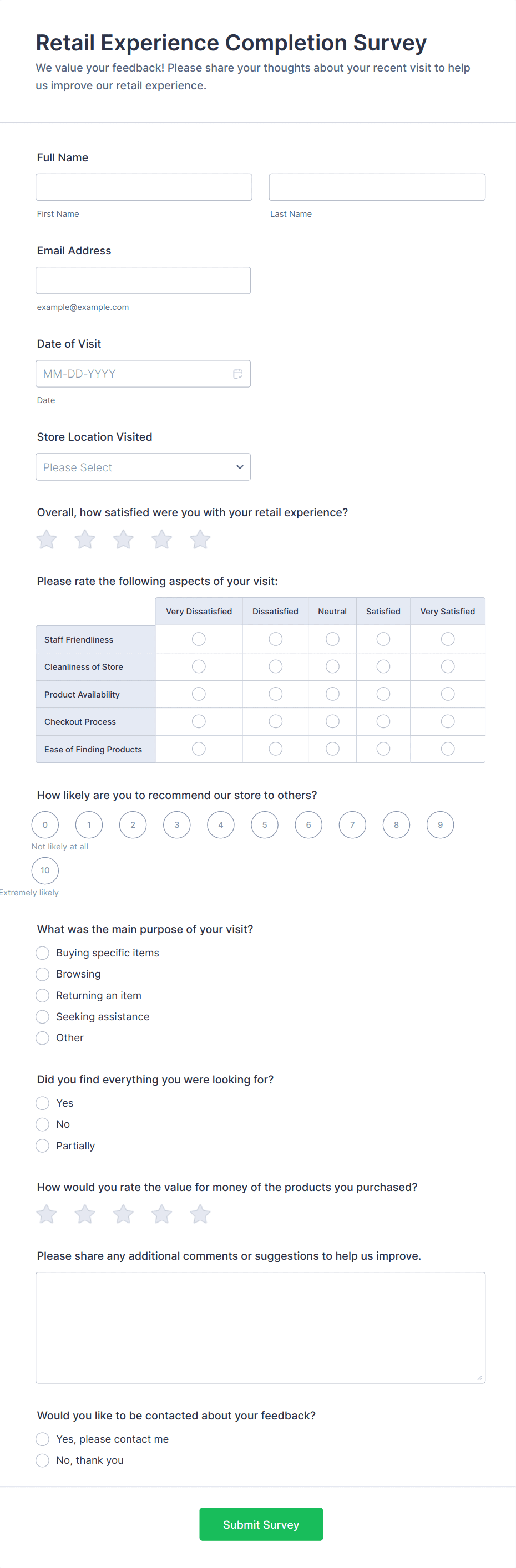Rate value for money with the fourth star
516x1568 pixels.
161,1214
